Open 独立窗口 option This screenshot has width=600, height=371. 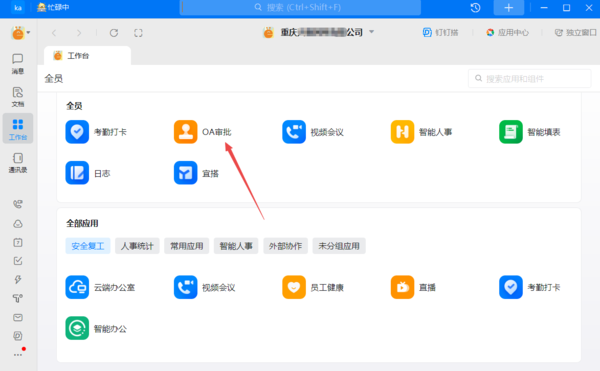[576, 33]
